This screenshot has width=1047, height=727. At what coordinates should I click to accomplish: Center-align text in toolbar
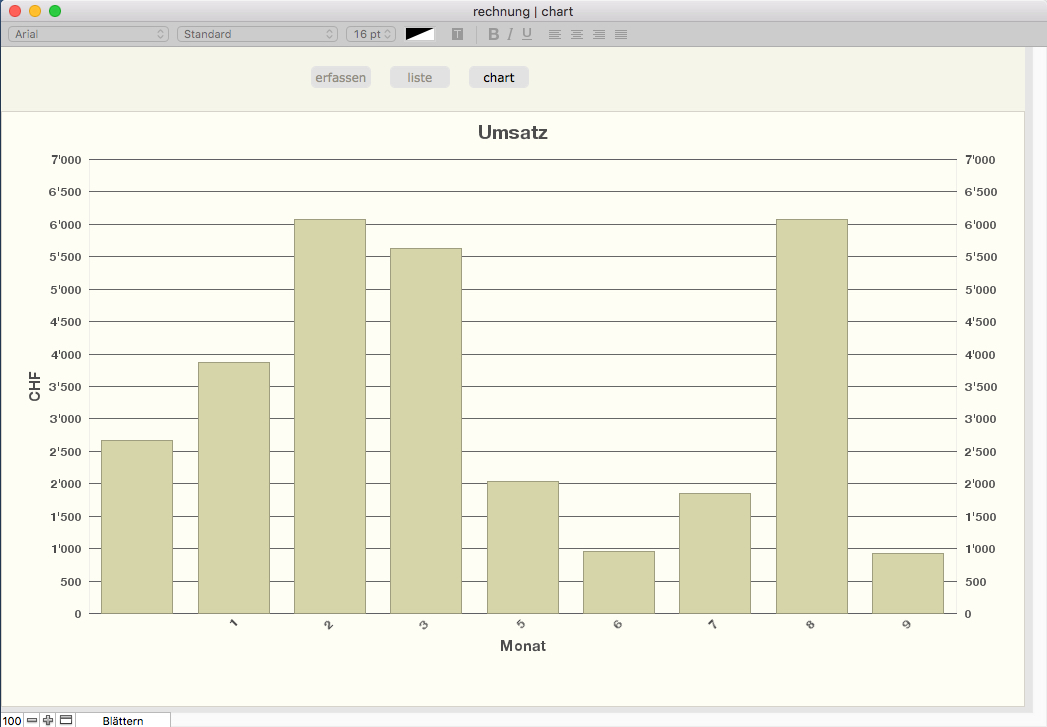point(577,34)
